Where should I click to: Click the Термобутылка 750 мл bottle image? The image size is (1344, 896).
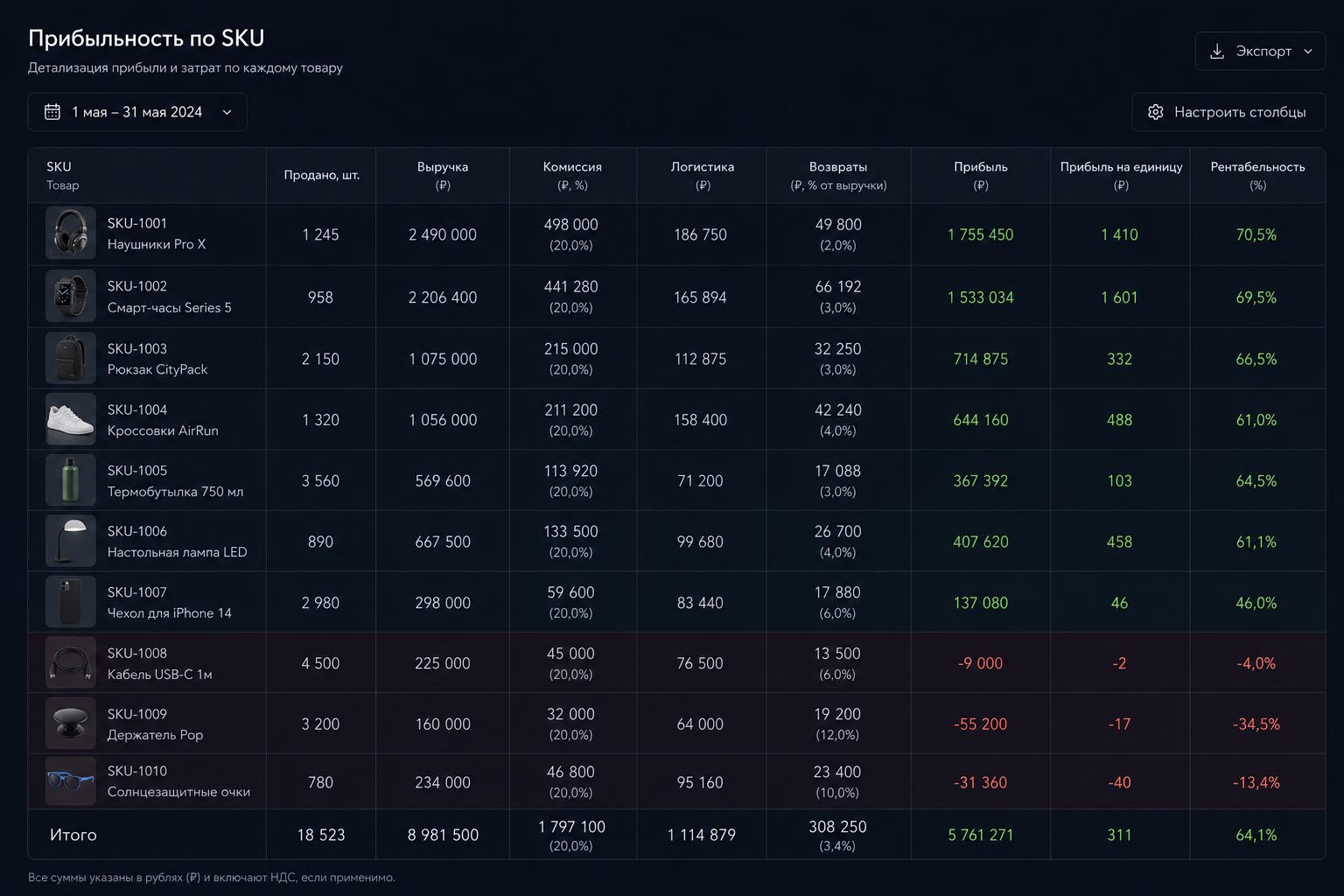[x=71, y=480]
